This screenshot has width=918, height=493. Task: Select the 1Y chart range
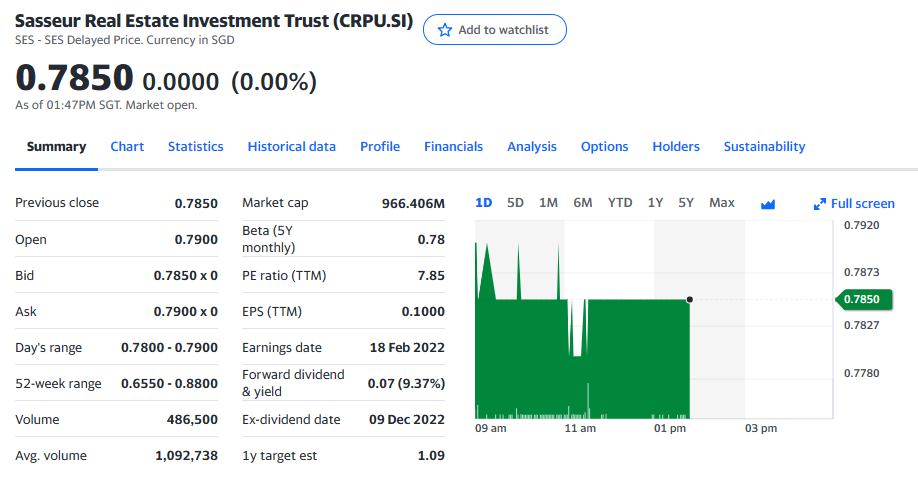click(655, 203)
